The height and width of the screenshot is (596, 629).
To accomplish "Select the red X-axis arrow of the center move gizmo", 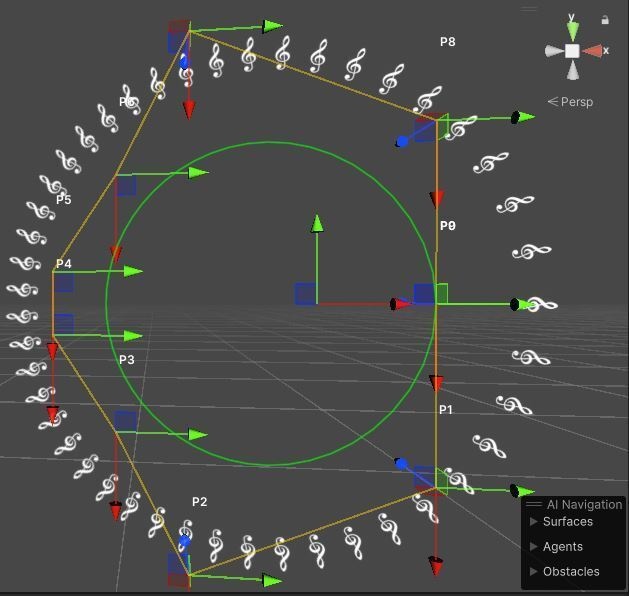I will click(400, 304).
